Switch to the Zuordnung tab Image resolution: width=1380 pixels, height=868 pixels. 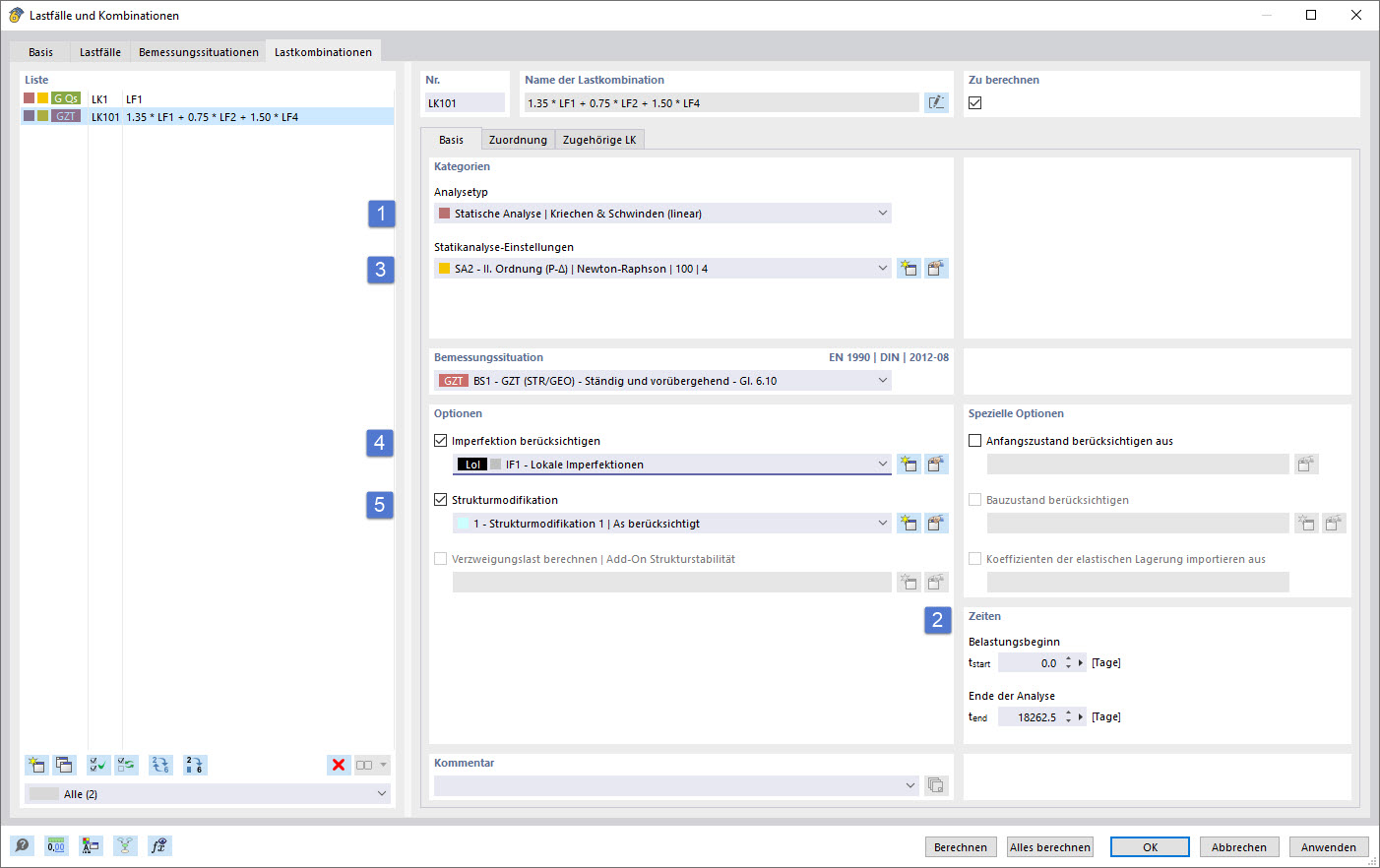tap(518, 139)
